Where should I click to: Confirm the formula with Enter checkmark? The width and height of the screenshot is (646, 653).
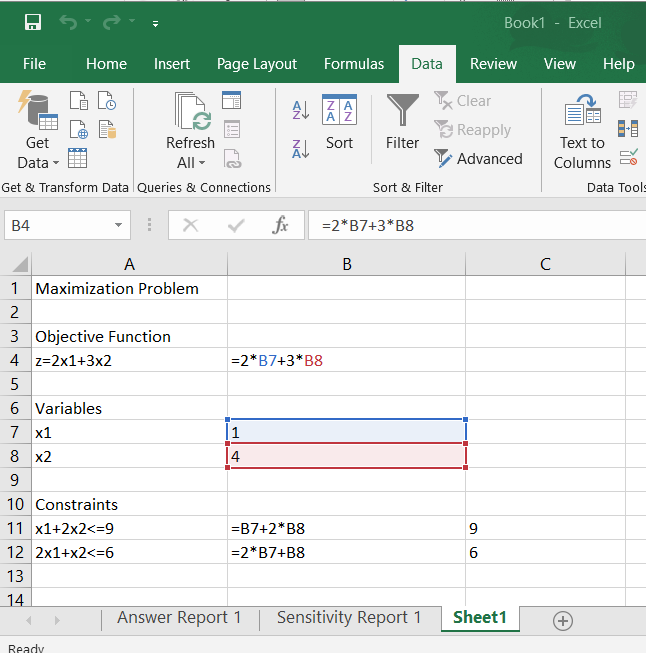tap(236, 225)
